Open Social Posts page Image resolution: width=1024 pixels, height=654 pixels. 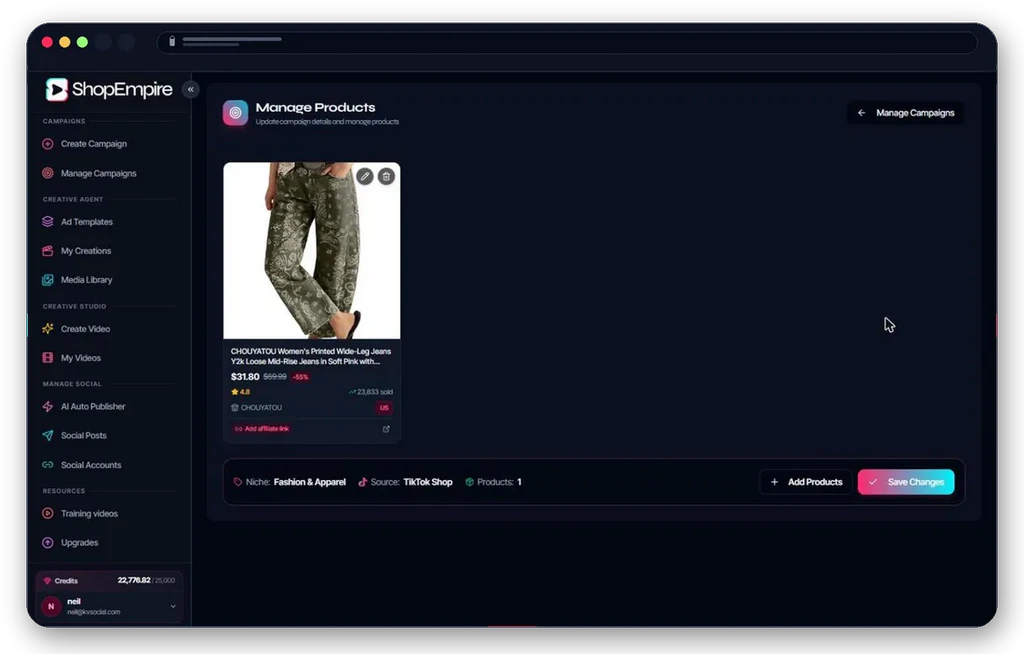coord(83,435)
